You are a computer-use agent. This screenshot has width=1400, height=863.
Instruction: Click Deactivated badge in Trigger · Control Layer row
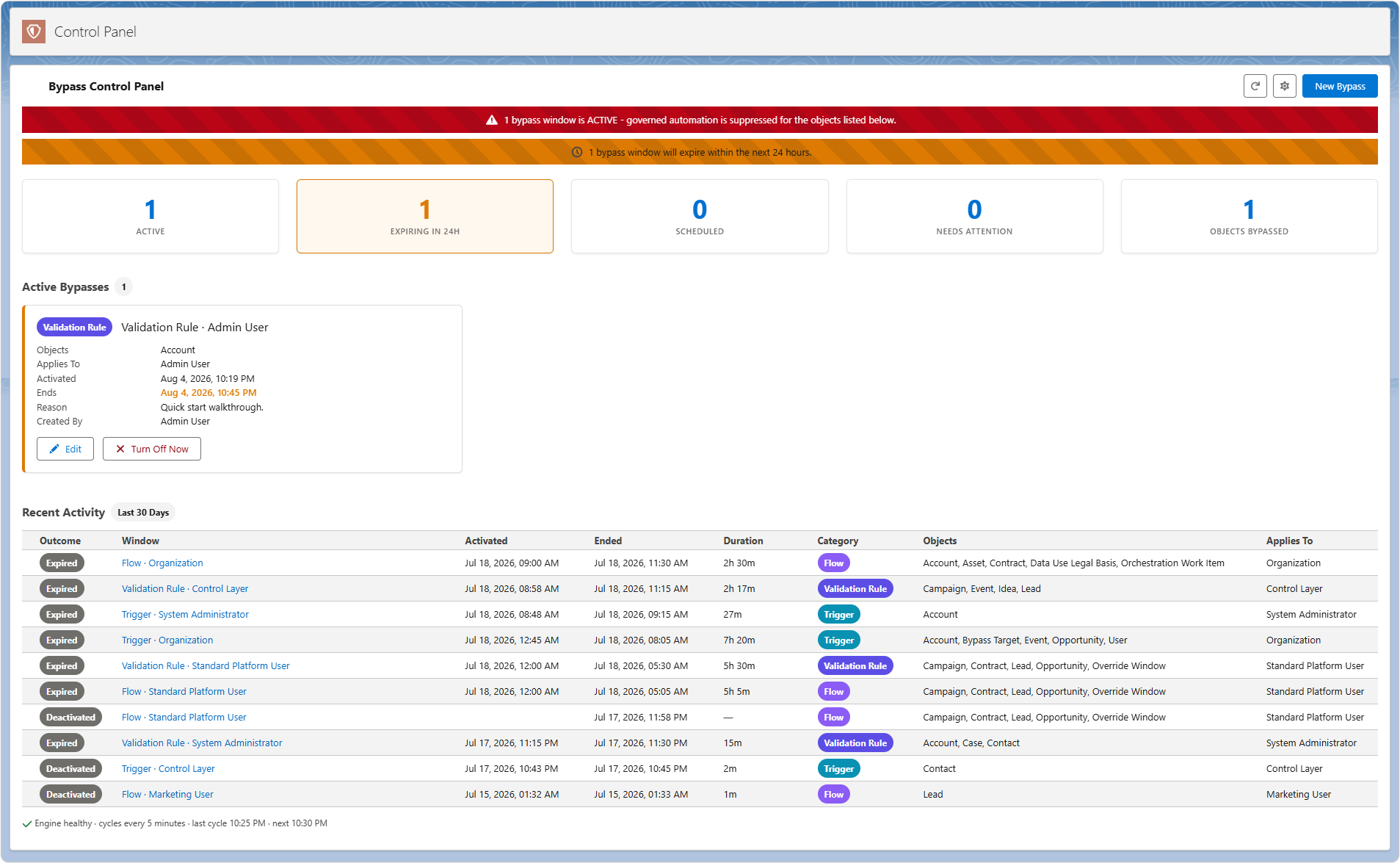pyautogui.click(x=70, y=768)
